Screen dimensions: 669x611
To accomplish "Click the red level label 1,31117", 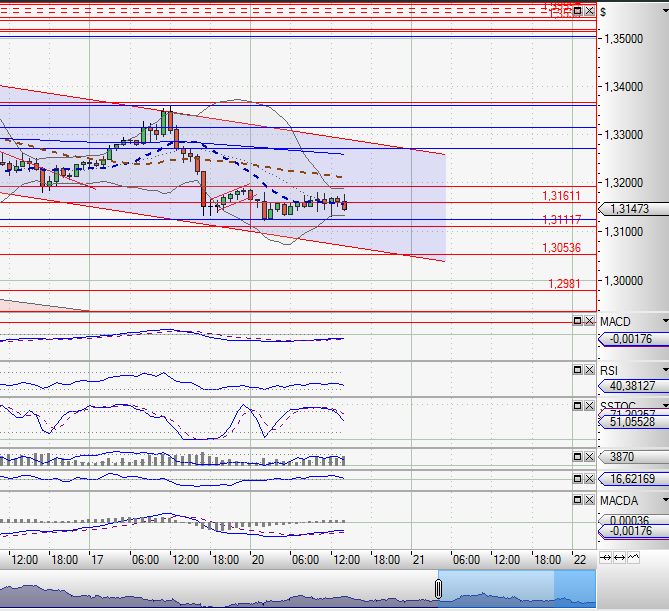I will tap(561, 220).
